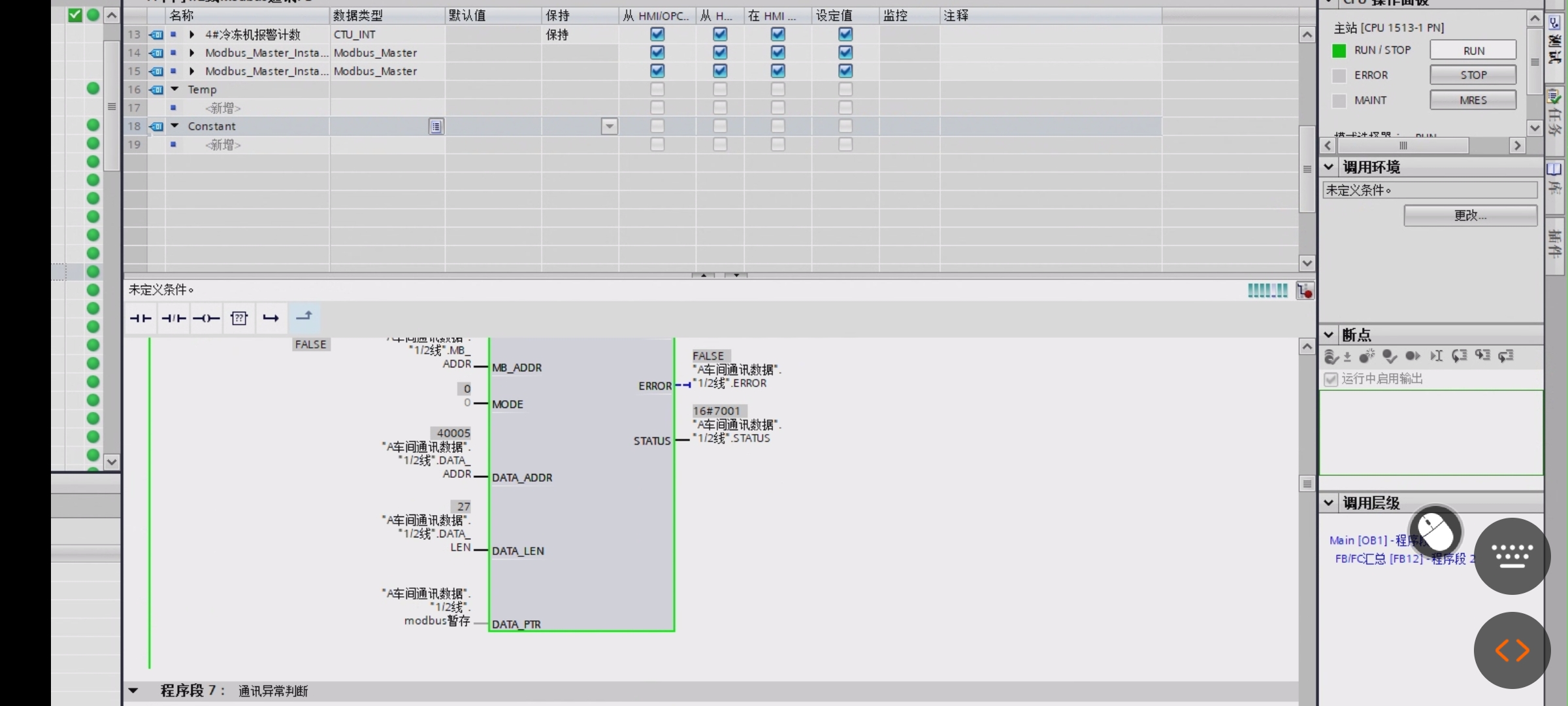Toggle HMI visible checkbox in row 14
The width and height of the screenshot is (1568, 706).
coord(777,52)
